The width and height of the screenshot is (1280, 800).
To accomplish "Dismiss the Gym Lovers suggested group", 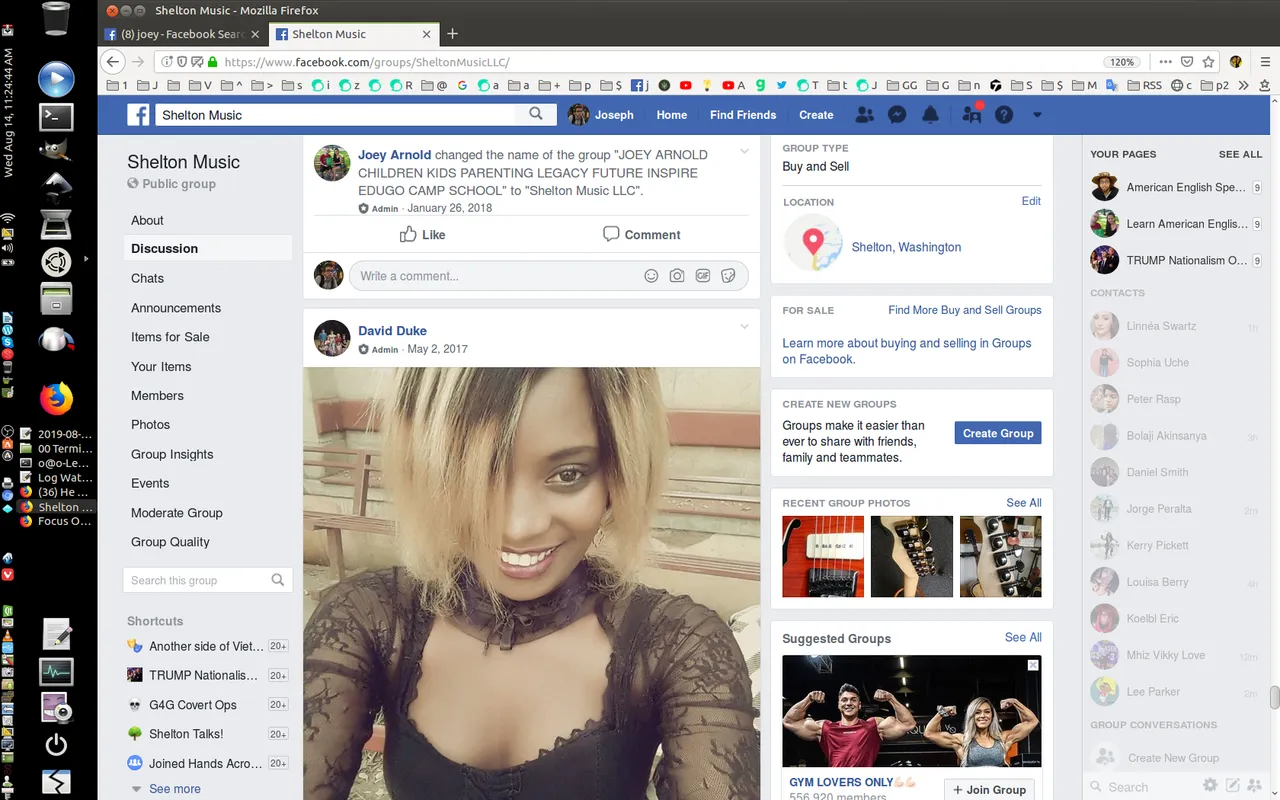I will click(x=1033, y=665).
